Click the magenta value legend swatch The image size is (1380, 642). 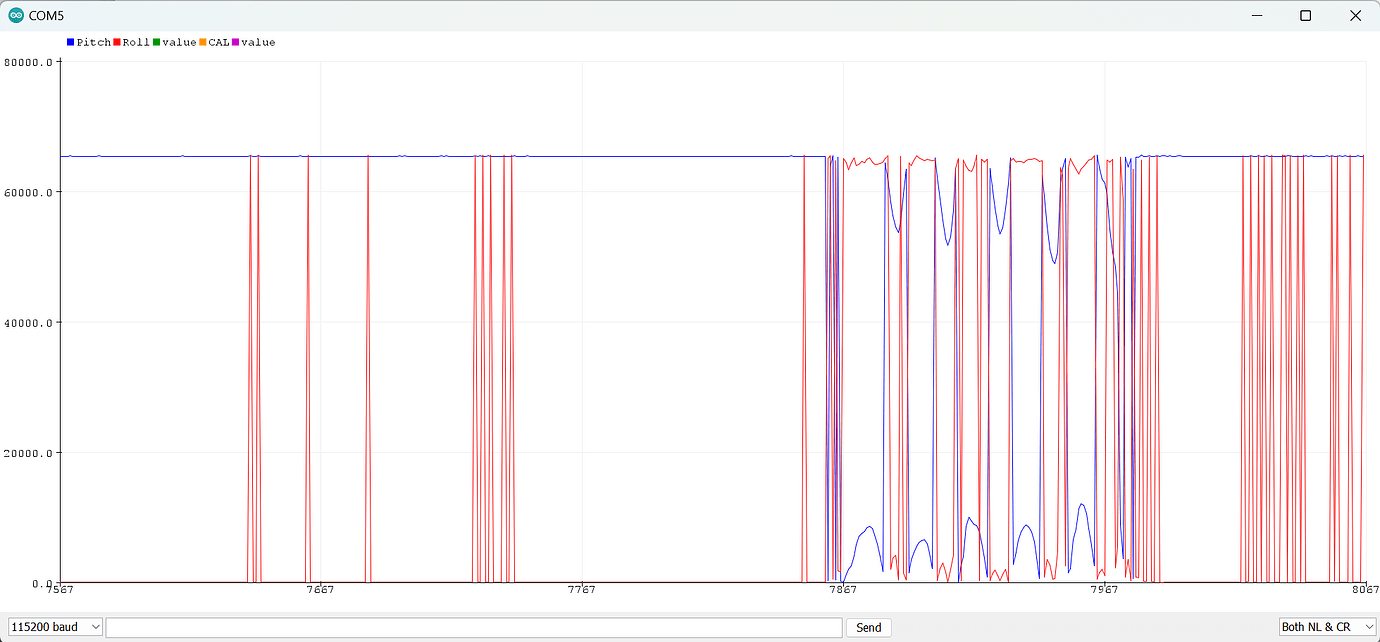point(237,42)
